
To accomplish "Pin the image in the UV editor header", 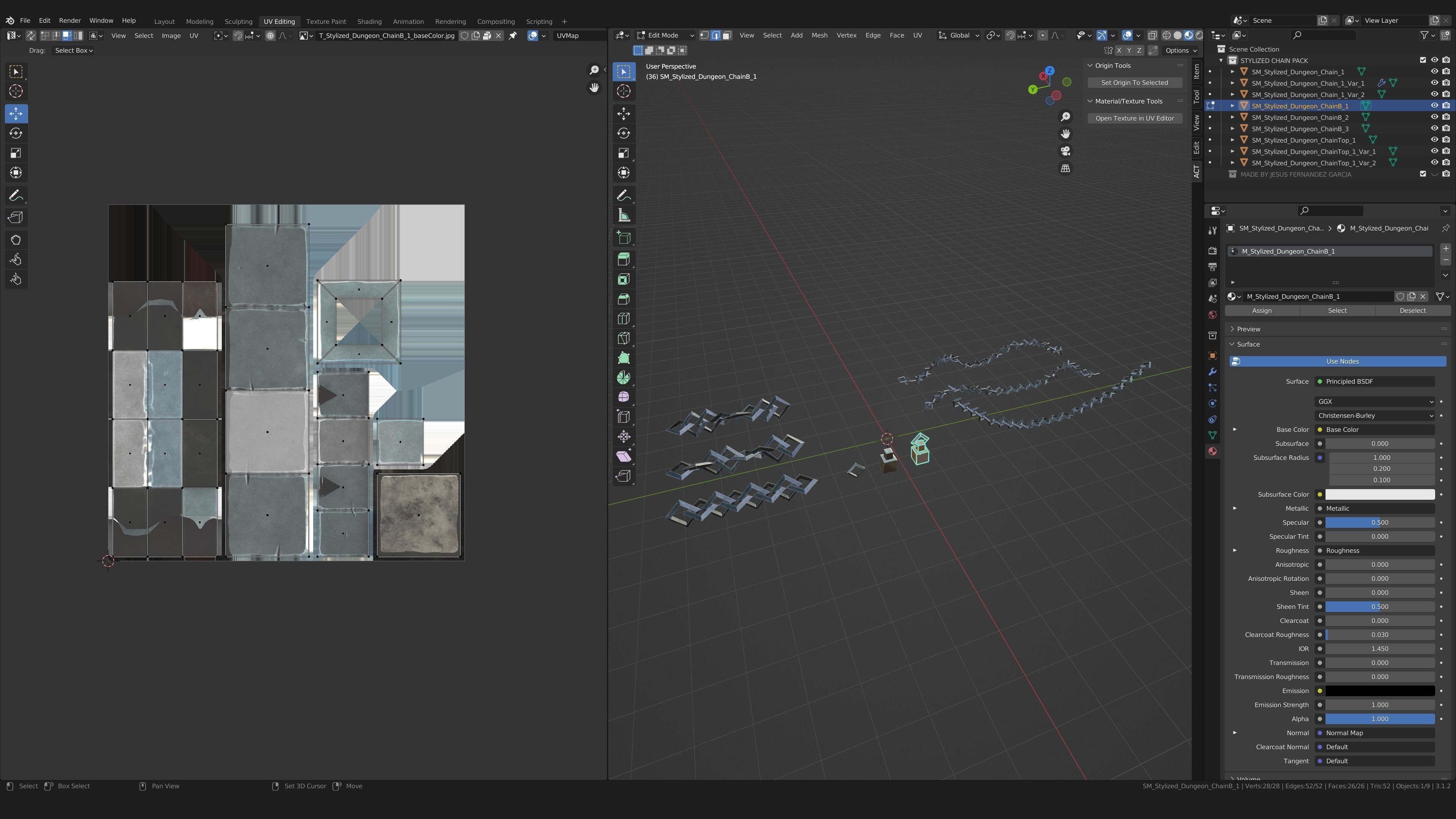I will (513, 36).
